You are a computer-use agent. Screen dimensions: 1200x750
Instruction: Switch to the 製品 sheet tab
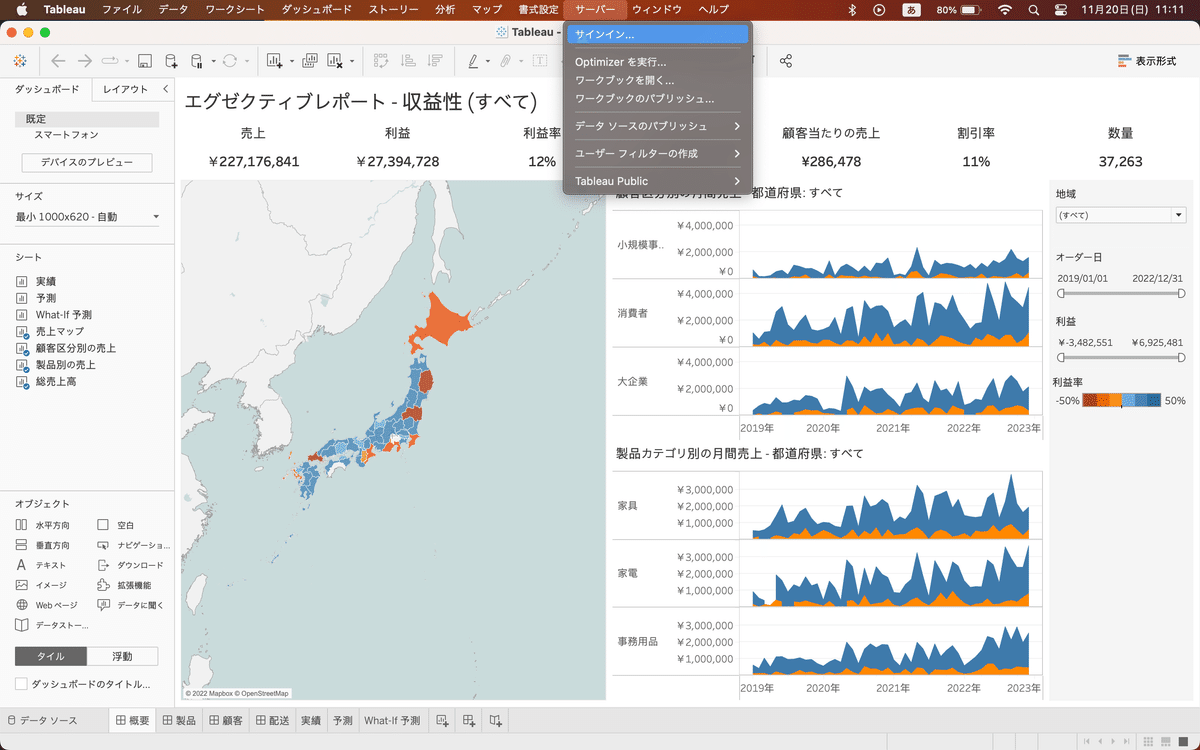coord(179,720)
